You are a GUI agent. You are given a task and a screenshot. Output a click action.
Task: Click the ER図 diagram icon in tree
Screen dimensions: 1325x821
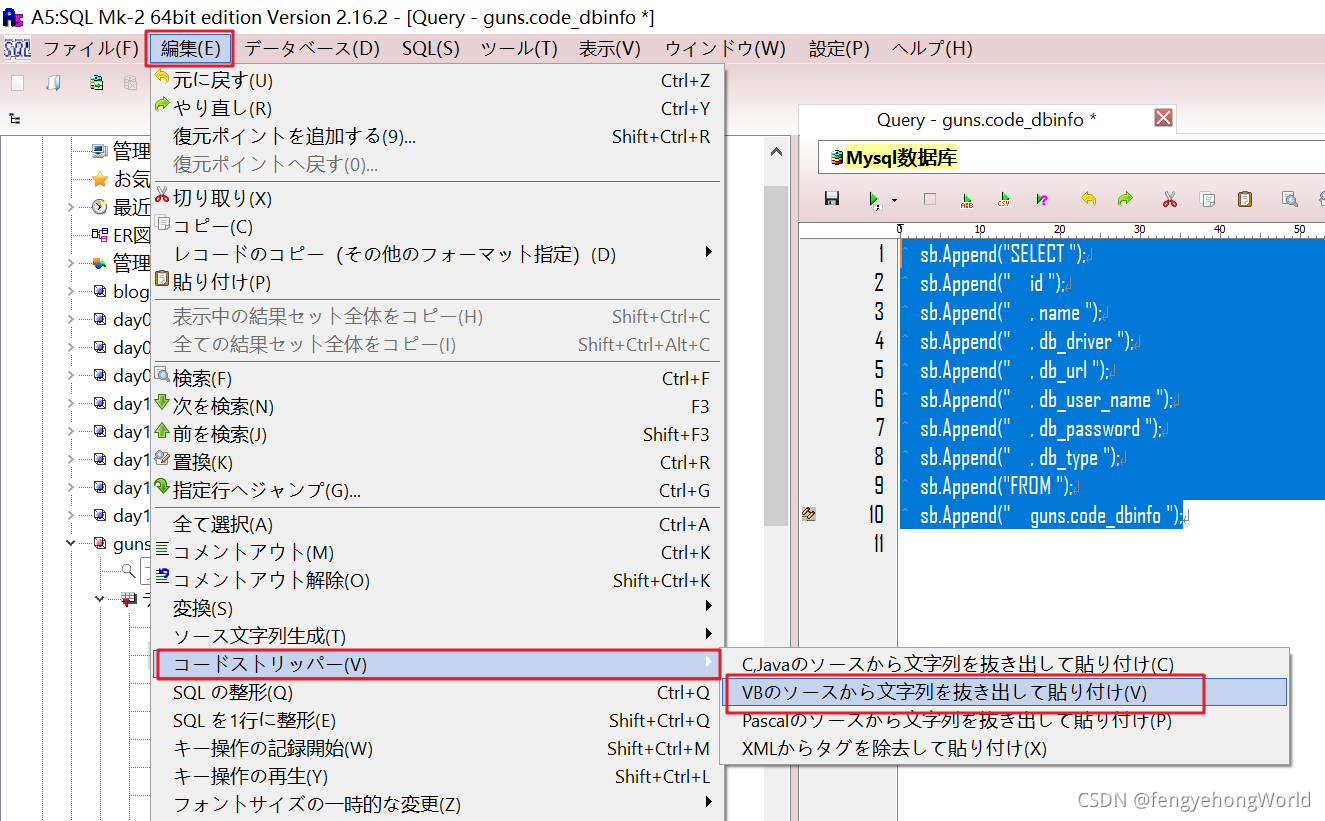coord(100,236)
